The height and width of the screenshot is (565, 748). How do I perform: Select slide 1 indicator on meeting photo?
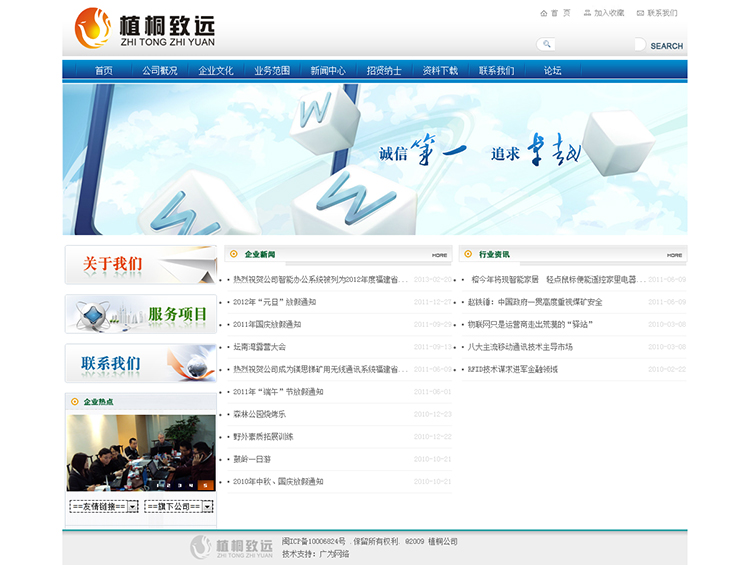158,485
